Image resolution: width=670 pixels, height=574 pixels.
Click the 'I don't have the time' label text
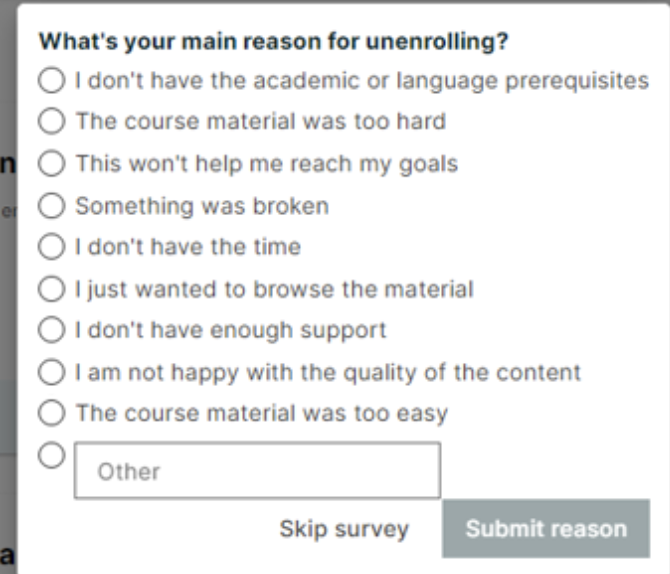point(188,247)
